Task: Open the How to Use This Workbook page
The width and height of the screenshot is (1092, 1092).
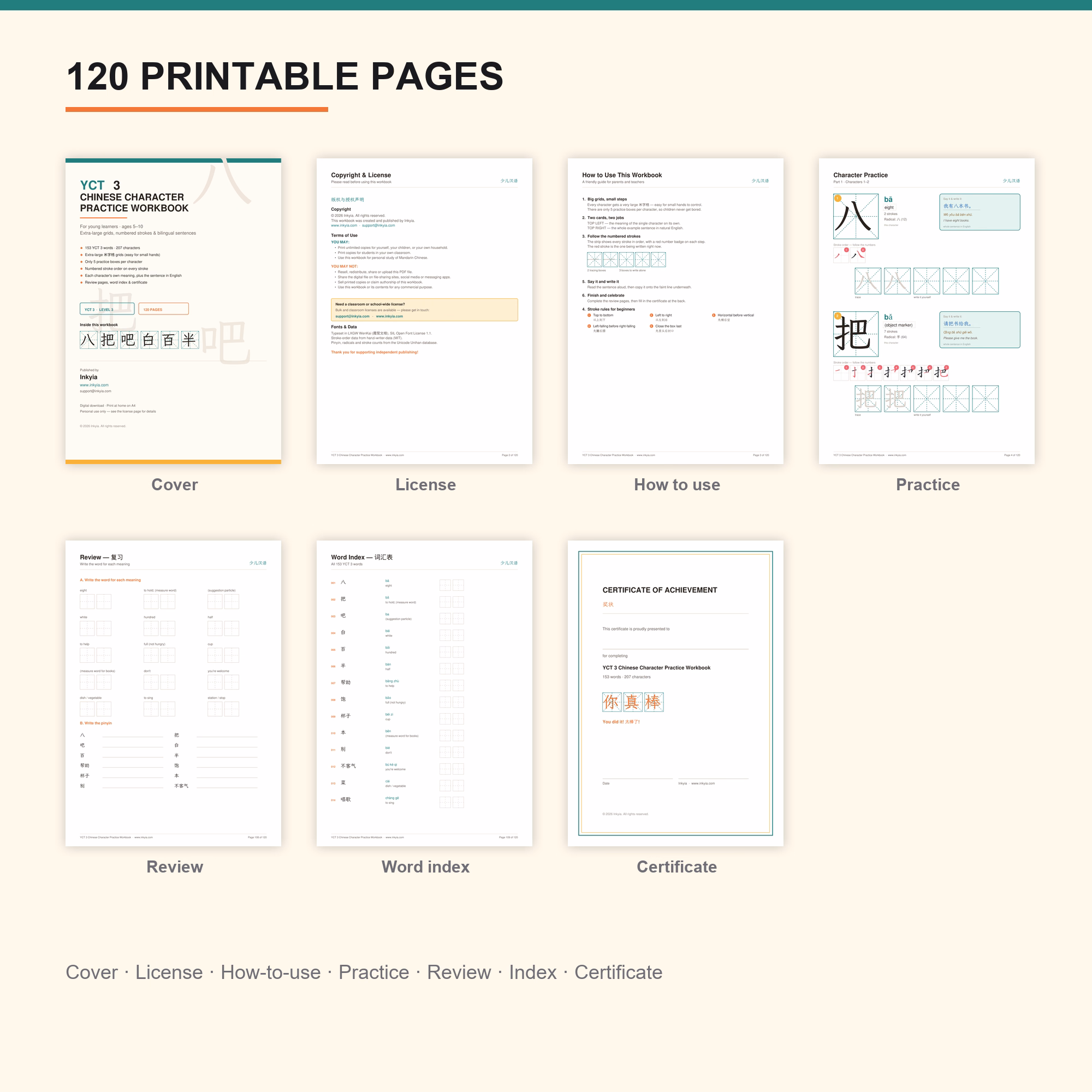Action: (x=675, y=311)
